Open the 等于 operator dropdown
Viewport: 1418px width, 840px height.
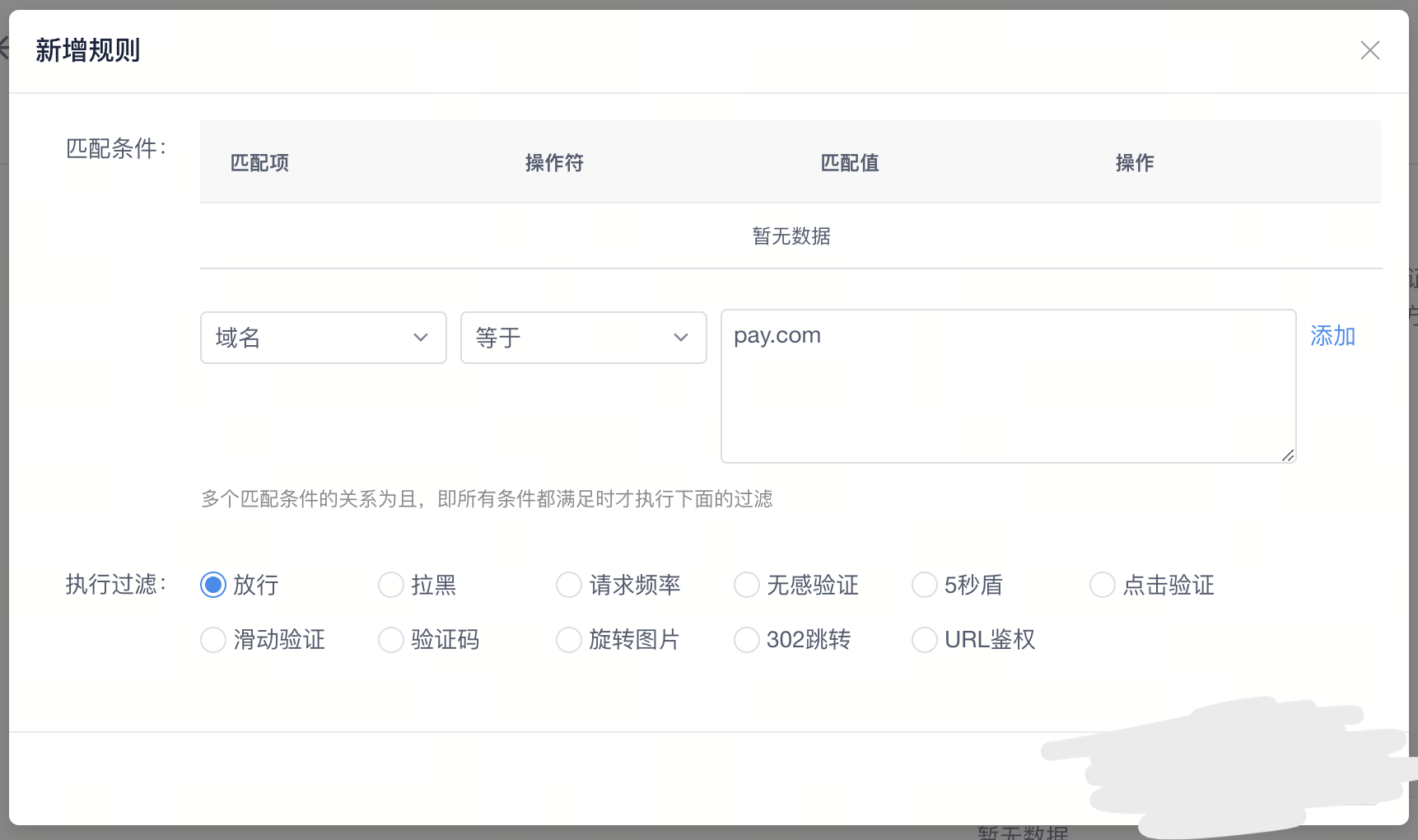click(x=583, y=338)
